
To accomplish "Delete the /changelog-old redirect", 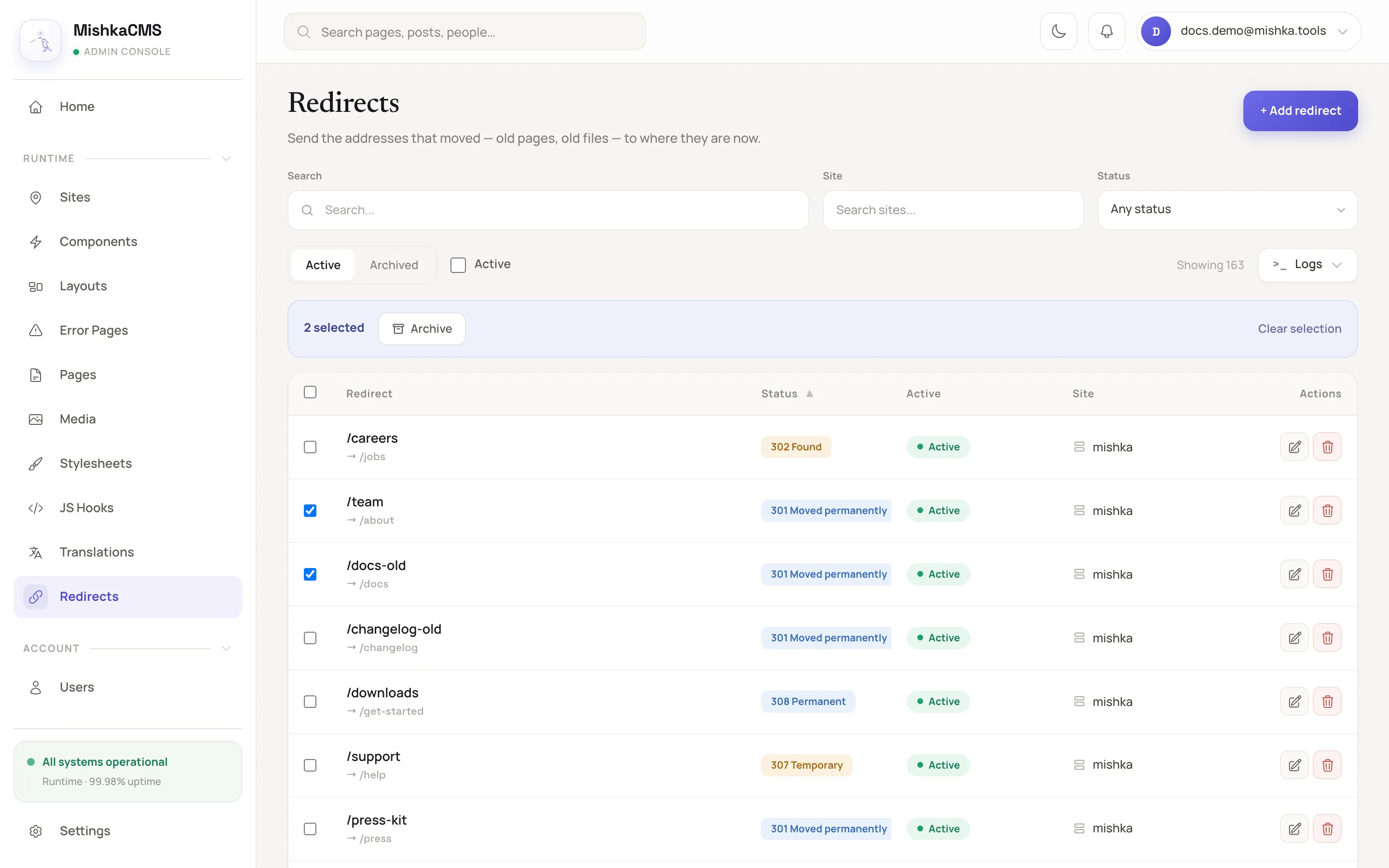I will [x=1328, y=638].
